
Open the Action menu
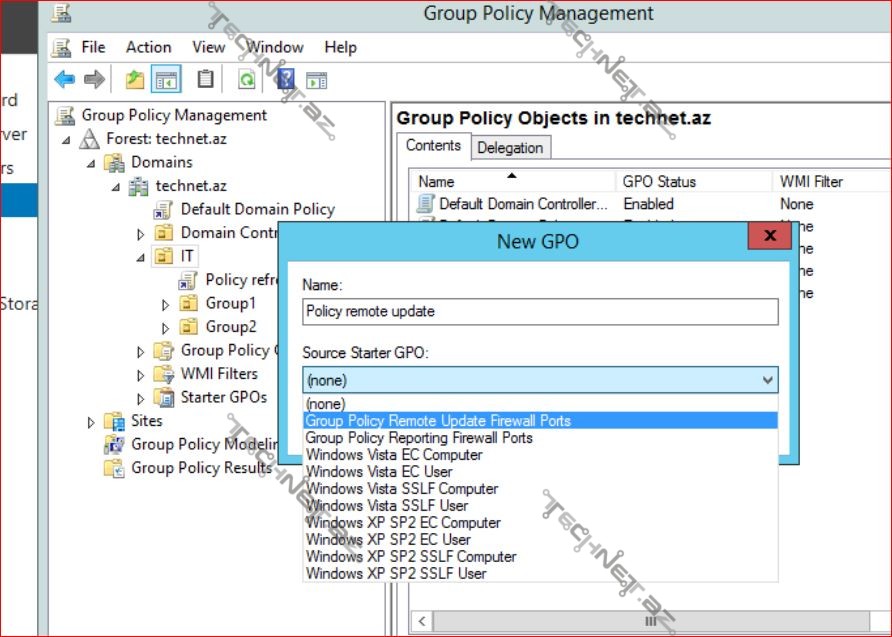point(148,47)
